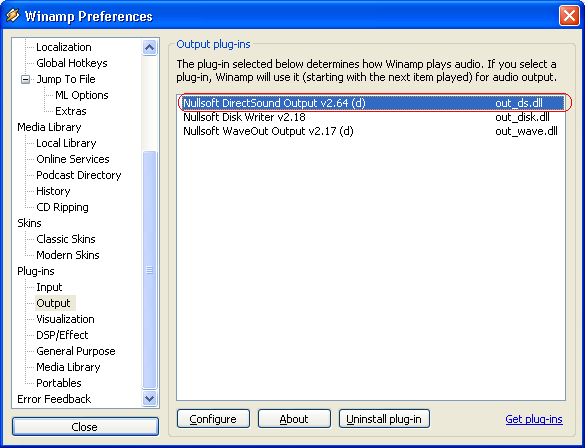
Task: Open Input plug-ins page
Action: [49, 287]
